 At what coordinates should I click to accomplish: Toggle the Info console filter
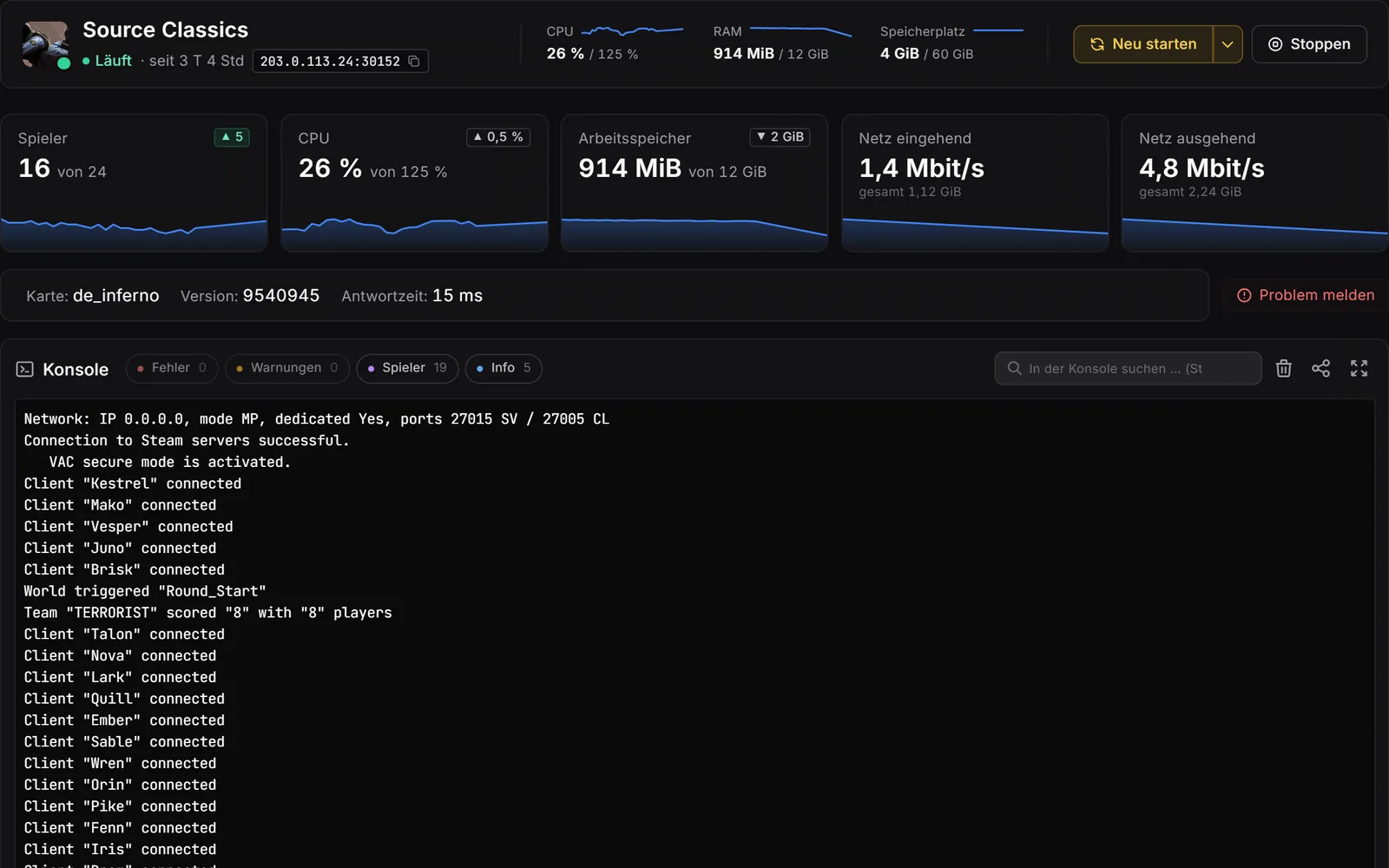[x=504, y=368]
